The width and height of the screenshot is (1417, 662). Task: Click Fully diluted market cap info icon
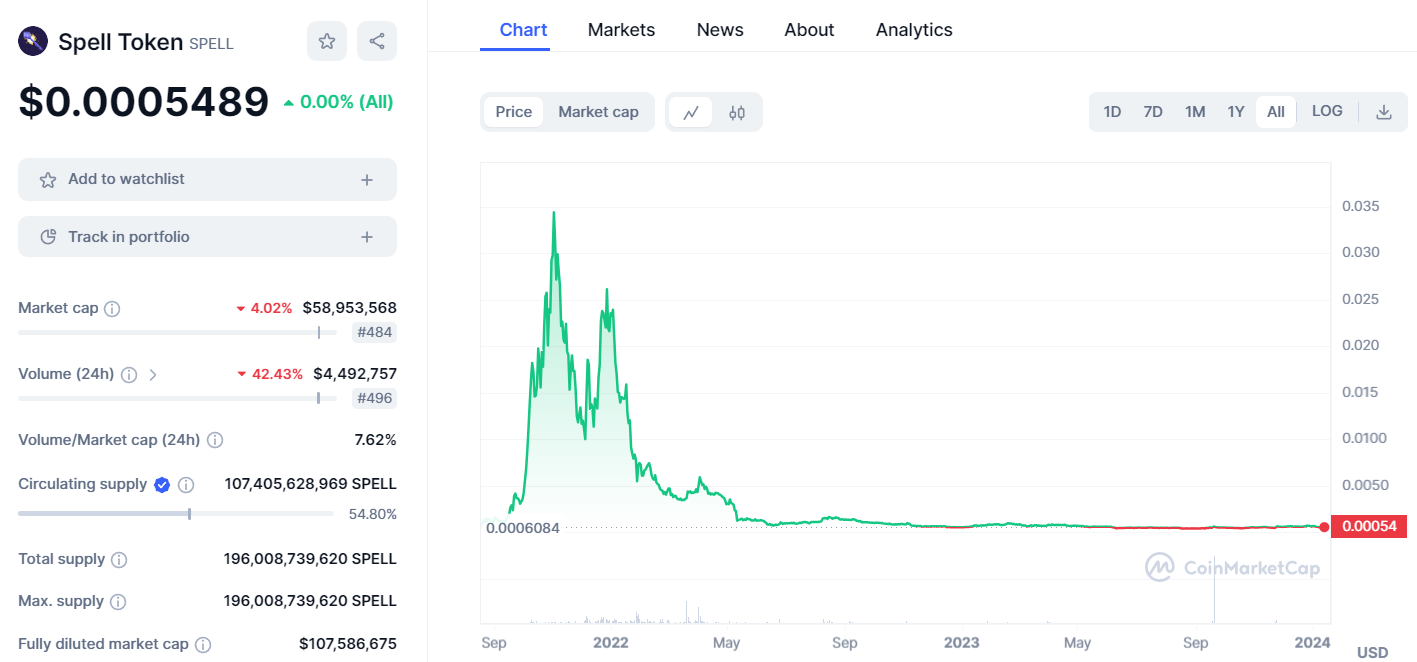tap(203, 646)
